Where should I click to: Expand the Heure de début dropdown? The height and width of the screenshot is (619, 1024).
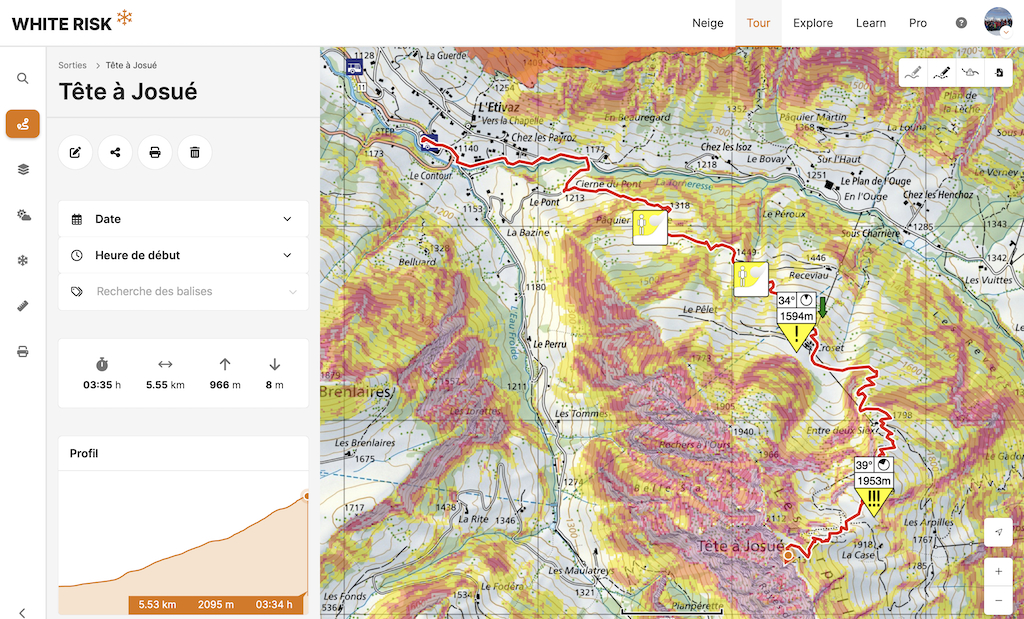183,255
